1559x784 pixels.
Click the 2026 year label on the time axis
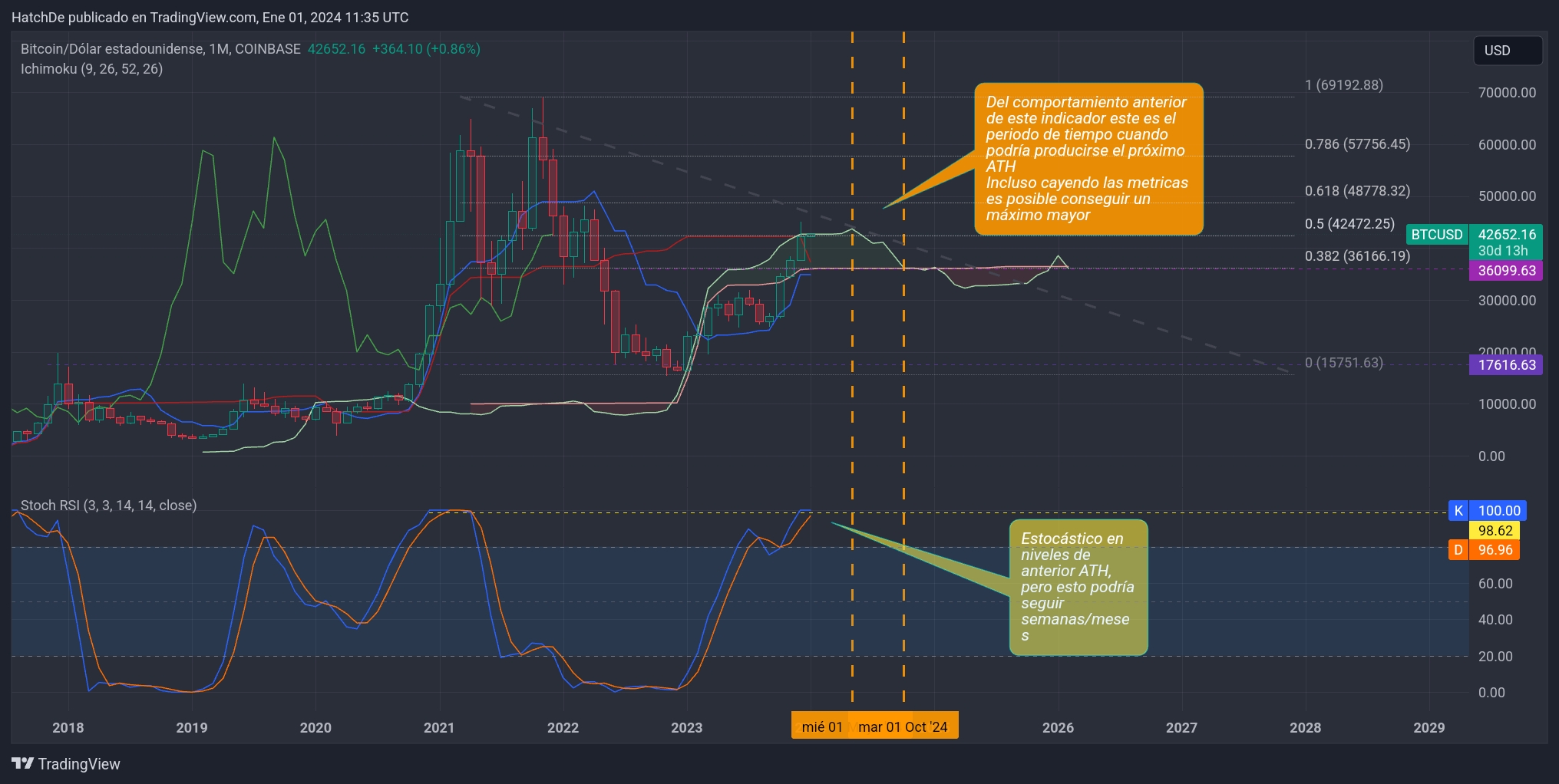1057,727
